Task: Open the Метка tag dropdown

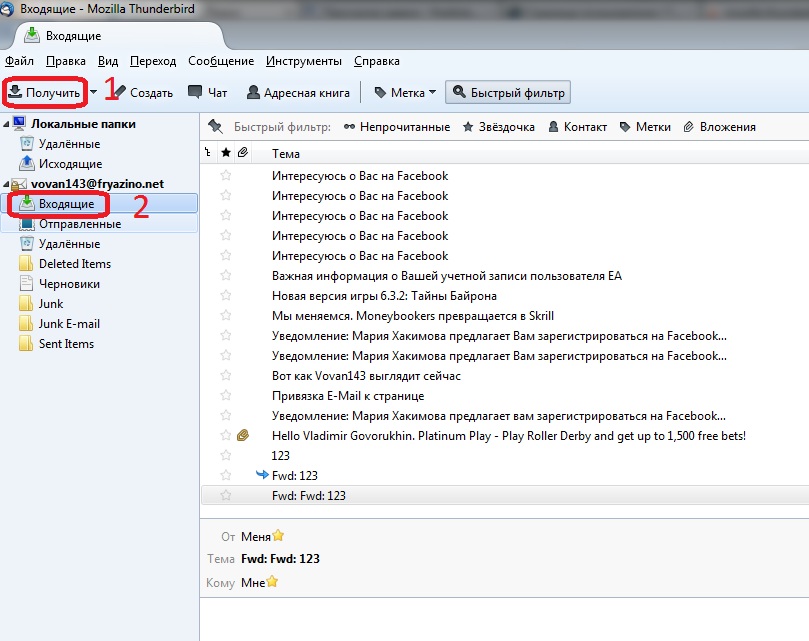Action: [x=405, y=93]
